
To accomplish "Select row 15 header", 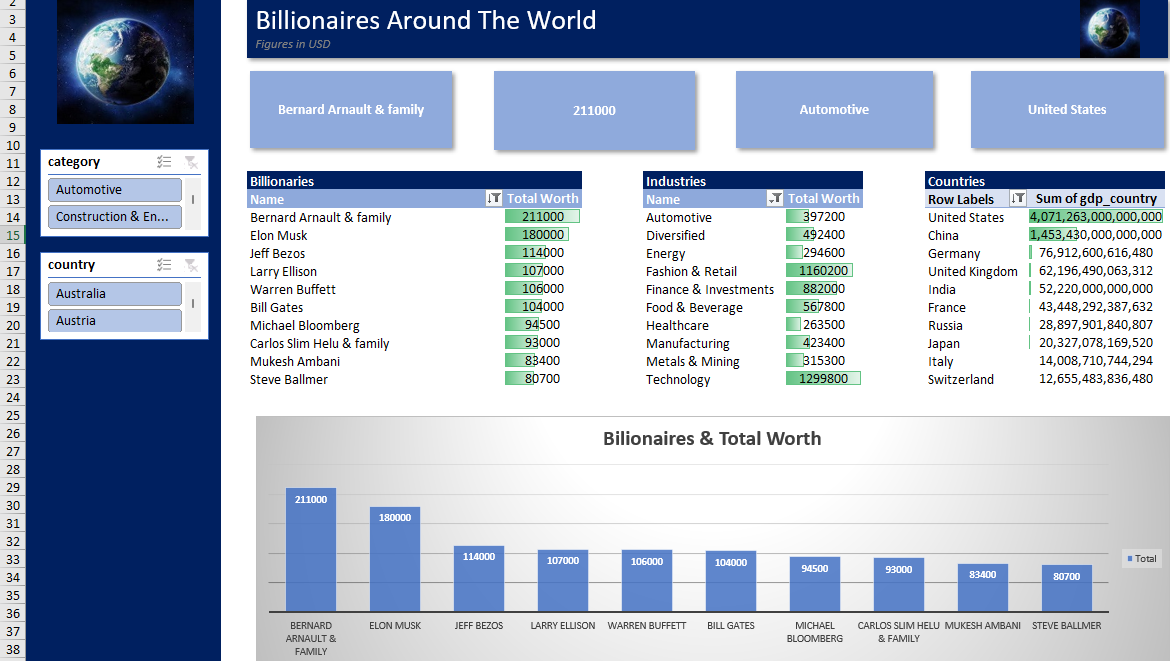I will tap(13, 235).
